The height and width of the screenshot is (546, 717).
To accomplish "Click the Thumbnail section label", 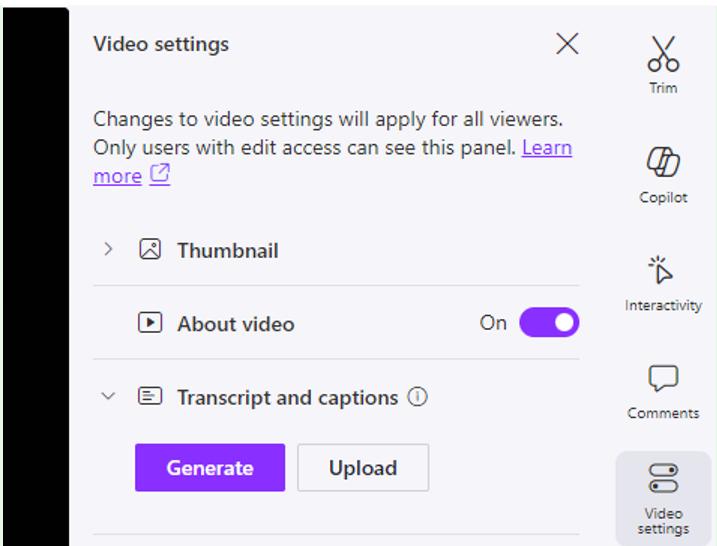I will click(228, 250).
